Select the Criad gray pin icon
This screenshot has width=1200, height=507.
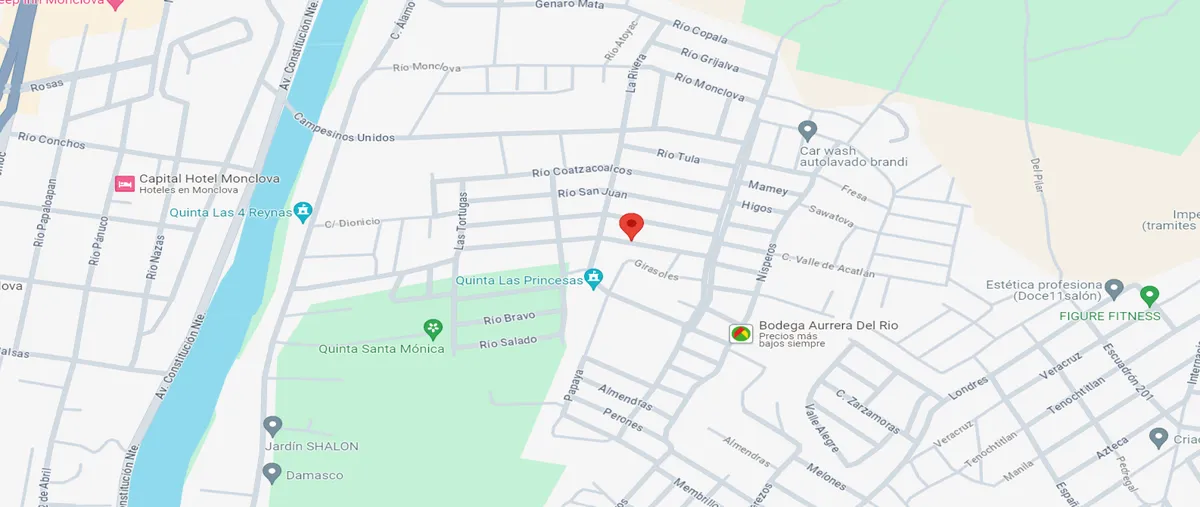pos(1159,438)
